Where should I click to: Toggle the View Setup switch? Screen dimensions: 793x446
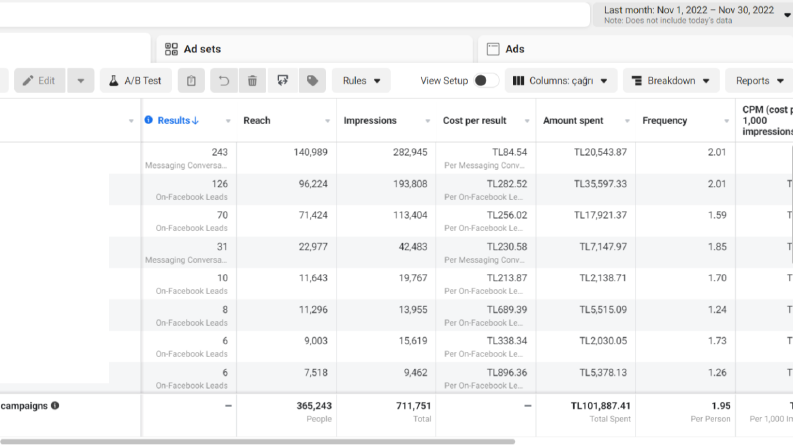[486, 80]
